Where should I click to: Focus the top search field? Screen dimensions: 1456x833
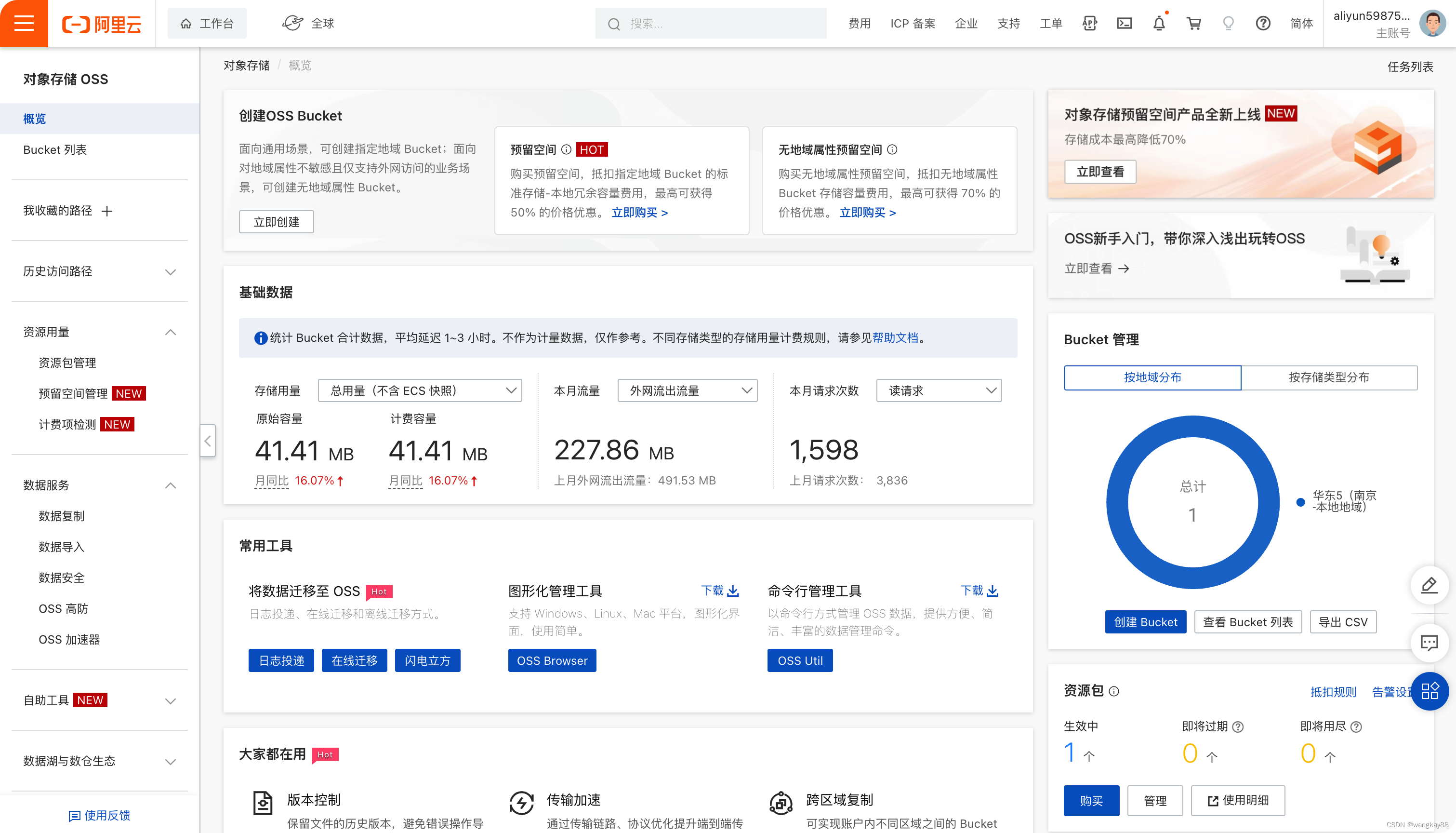coord(711,24)
